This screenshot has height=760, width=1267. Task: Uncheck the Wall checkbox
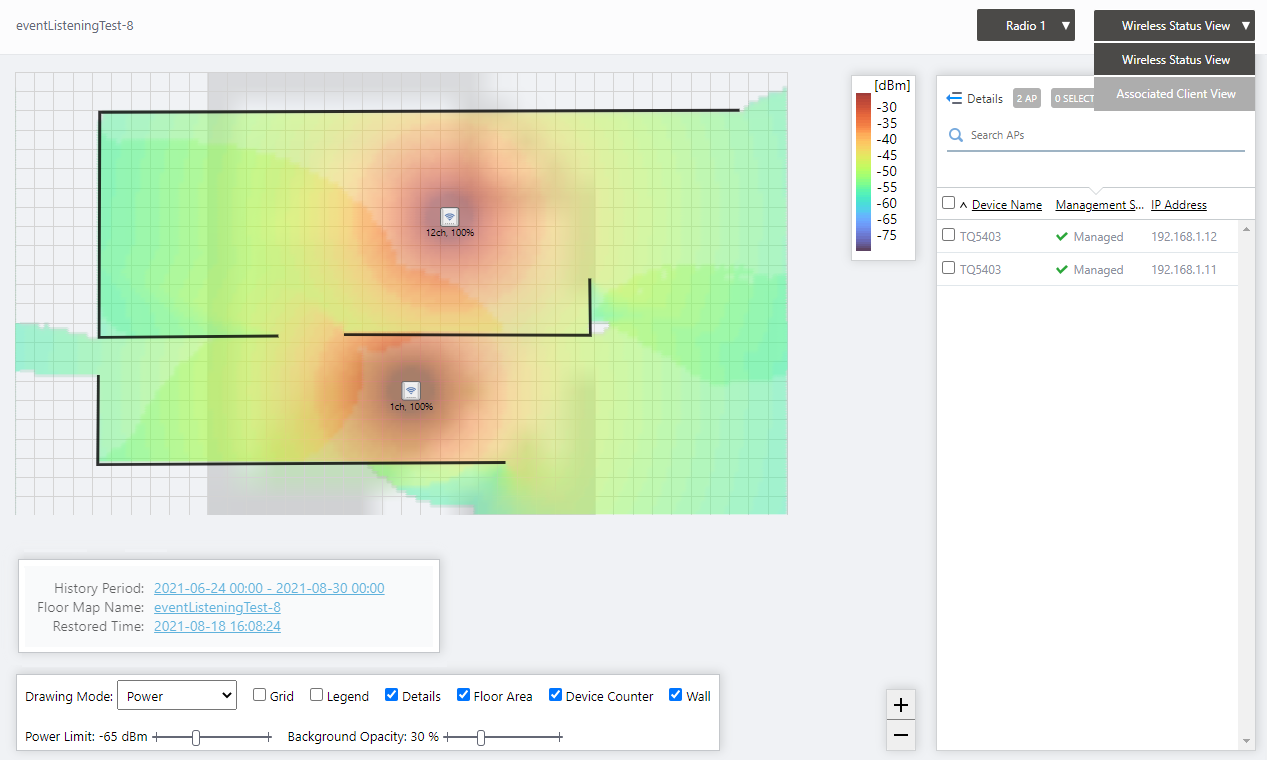tap(676, 695)
